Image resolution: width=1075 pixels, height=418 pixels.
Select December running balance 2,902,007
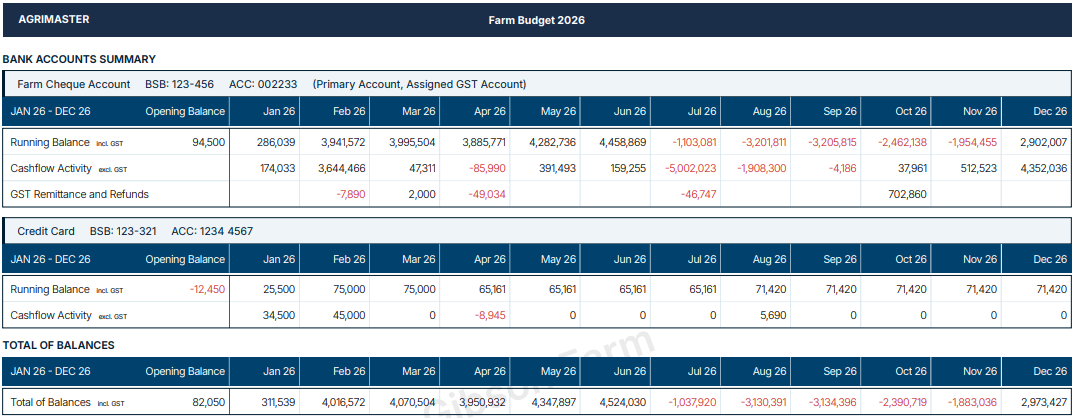[x=1044, y=143]
